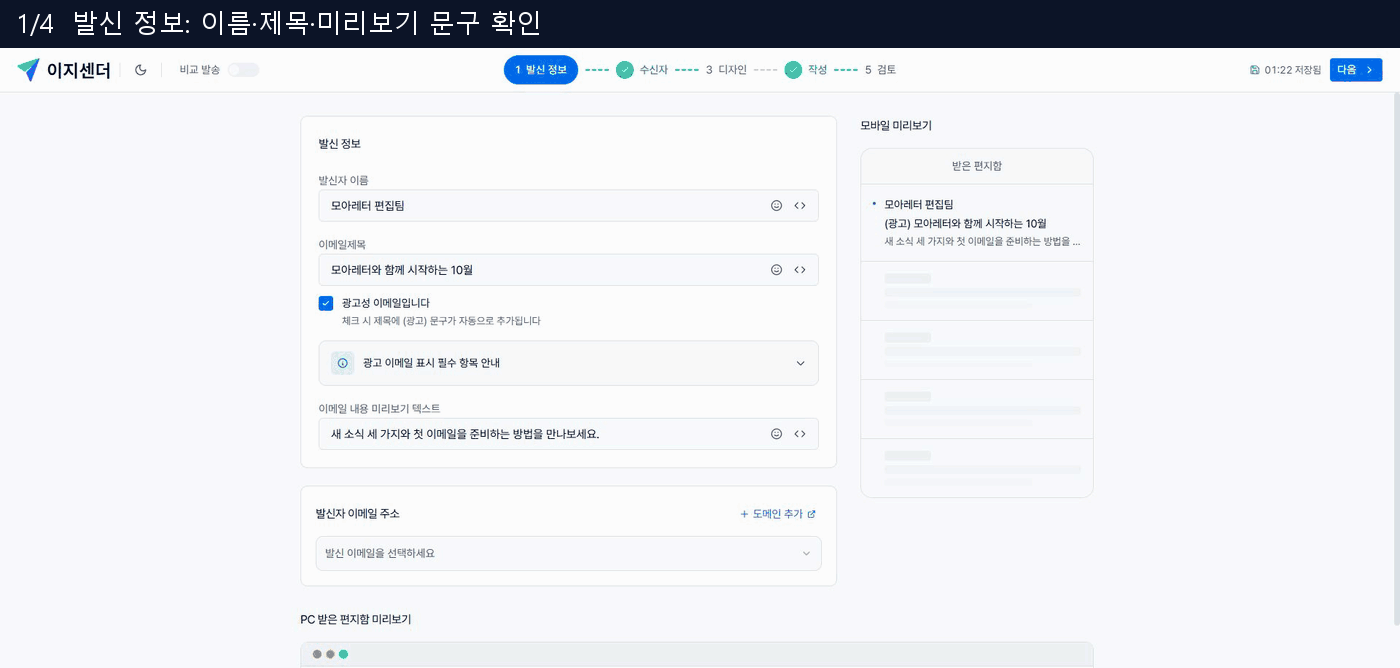Insert merge code in 발신자 이름 field
The width and height of the screenshot is (1400, 668).
tap(800, 206)
